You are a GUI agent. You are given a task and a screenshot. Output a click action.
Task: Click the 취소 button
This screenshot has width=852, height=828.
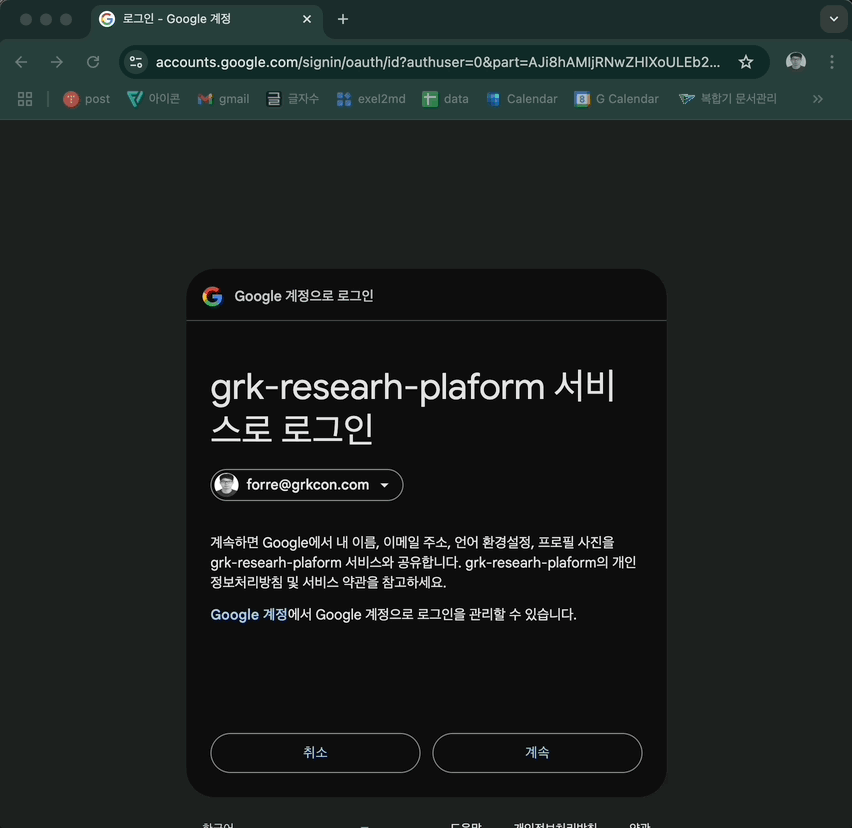(x=315, y=752)
